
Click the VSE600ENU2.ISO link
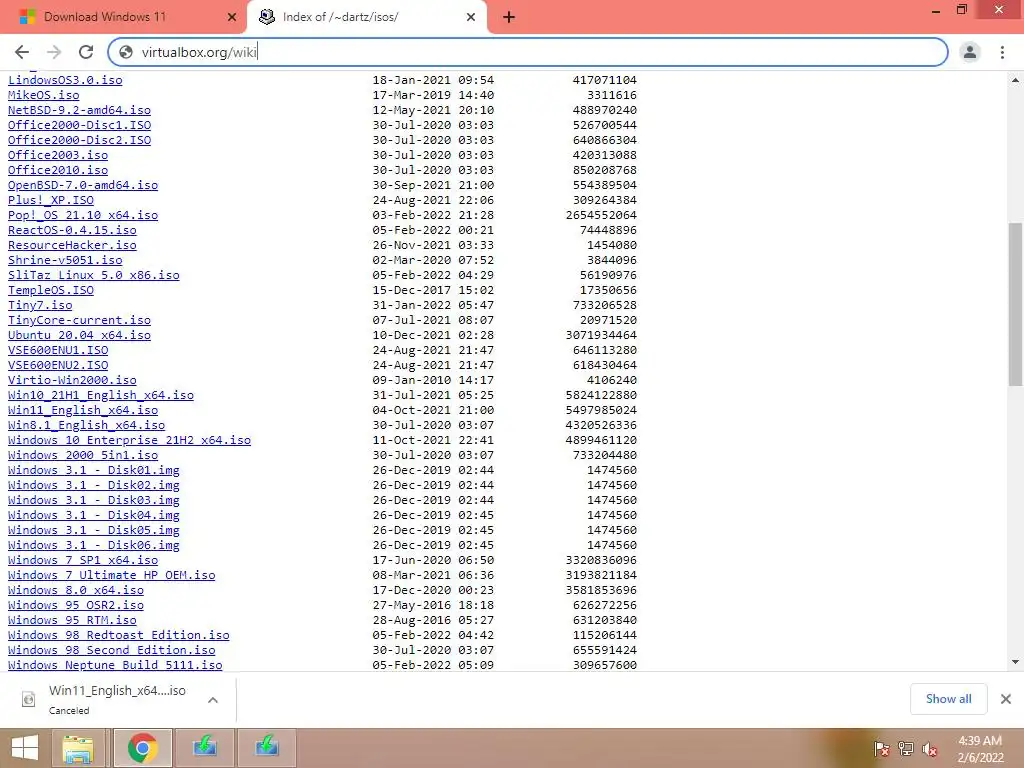[x=57, y=366]
